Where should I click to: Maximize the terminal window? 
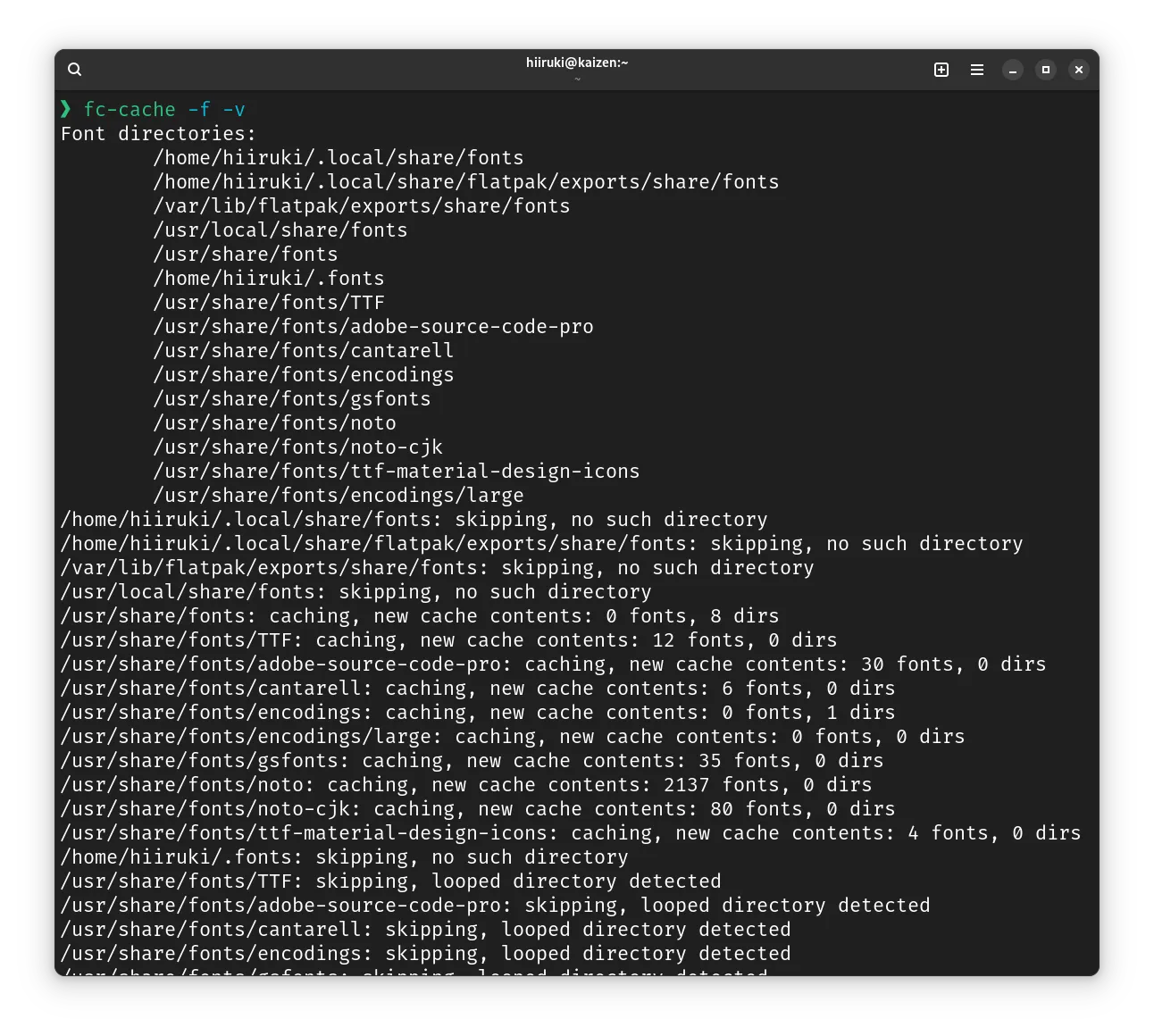click(1046, 70)
